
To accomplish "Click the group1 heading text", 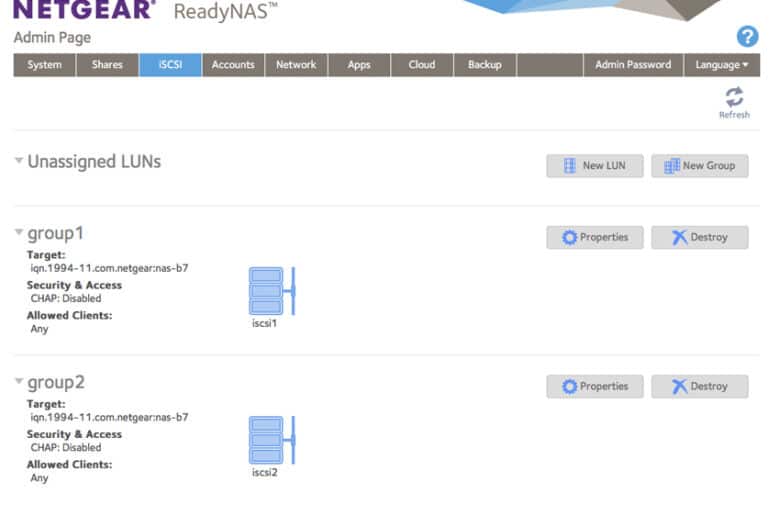I will pyautogui.click(x=56, y=233).
